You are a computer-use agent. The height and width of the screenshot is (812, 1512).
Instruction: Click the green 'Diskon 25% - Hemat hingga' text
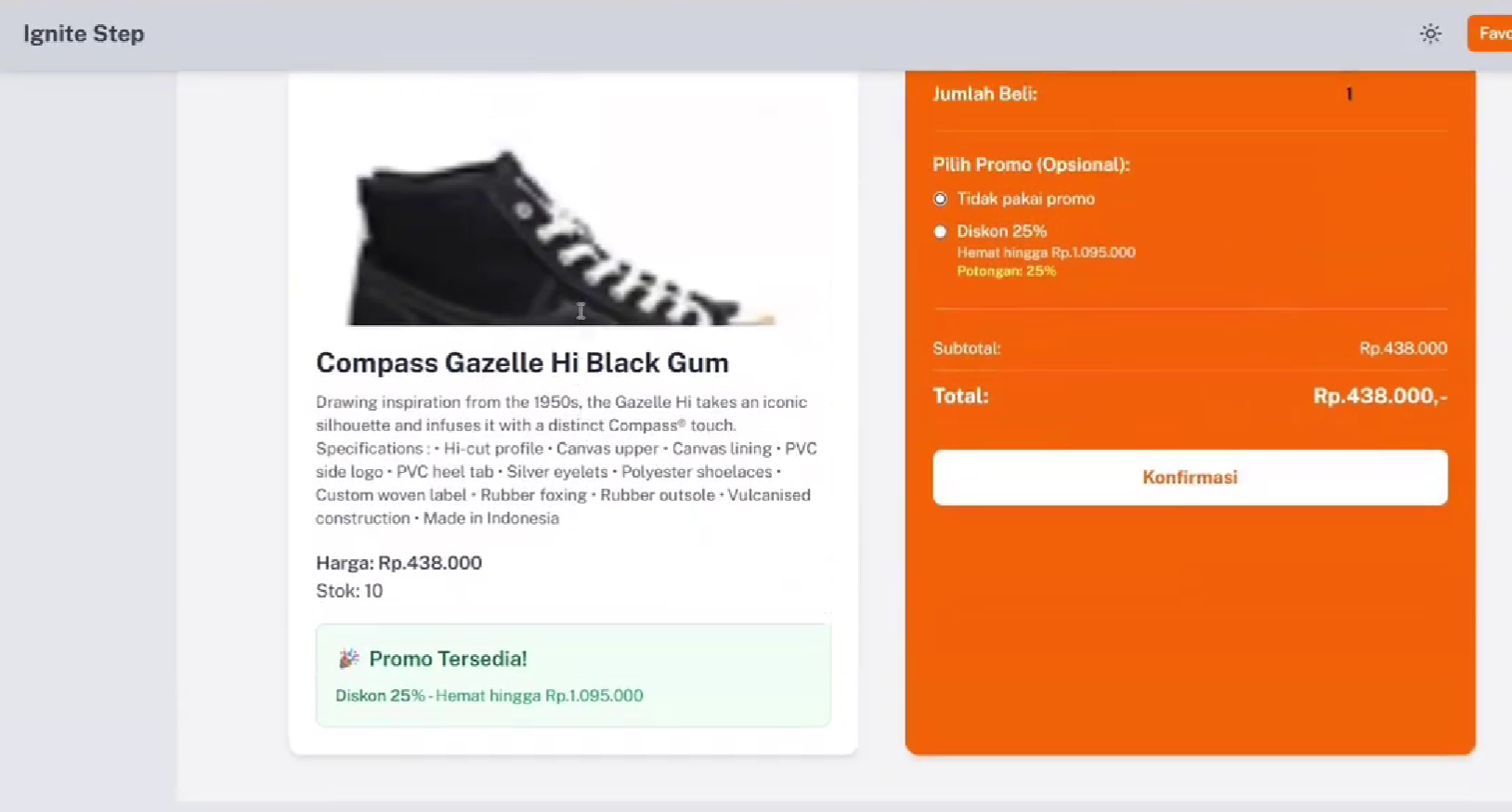[489, 696]
